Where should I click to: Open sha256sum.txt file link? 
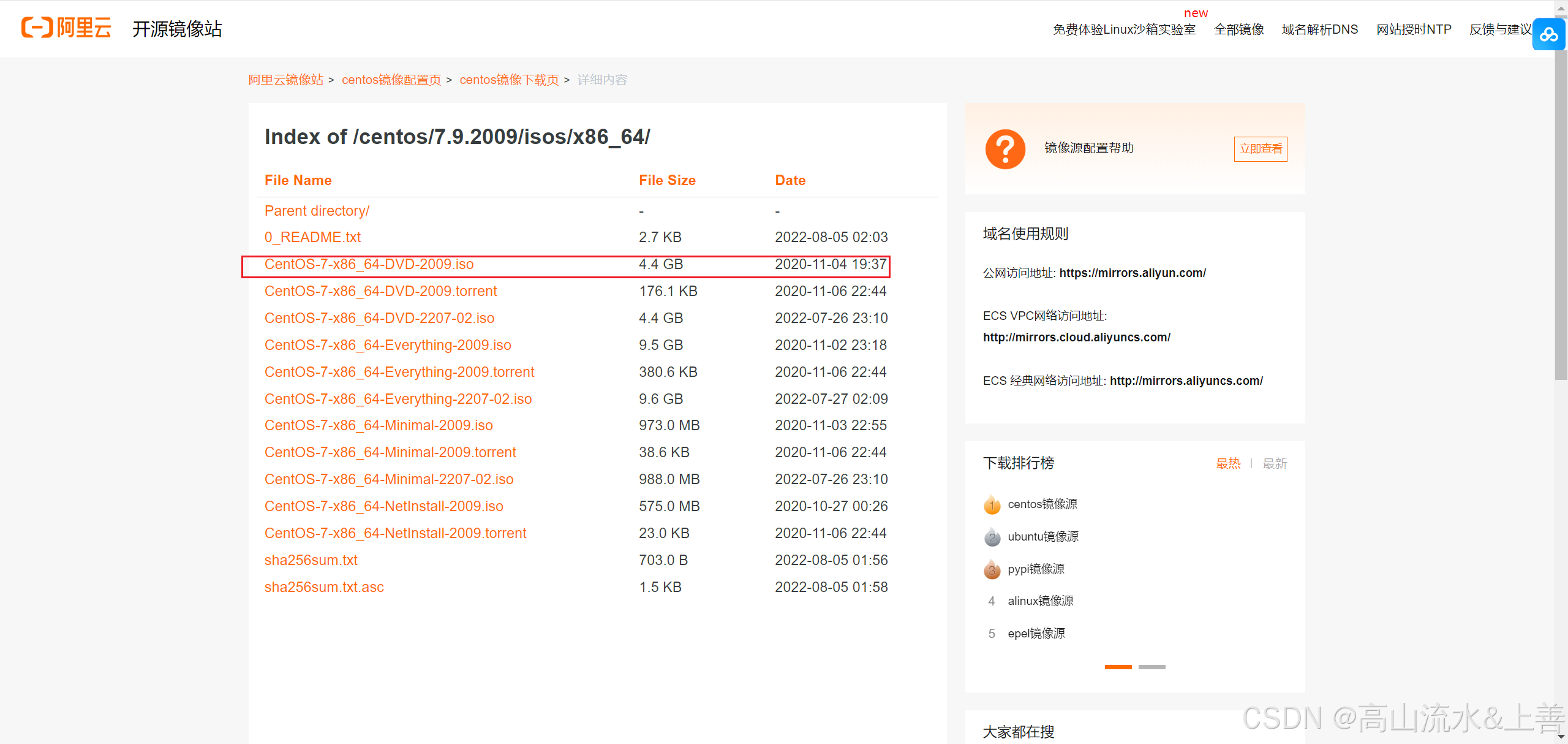click(x=311, y=560)
